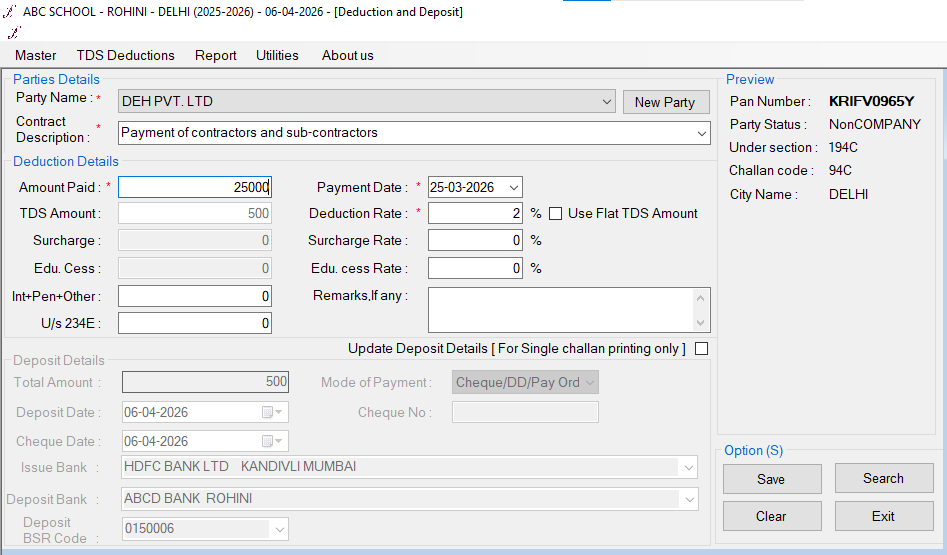
Task: Open the Mode of Payment dropdown
Action: pos(590,382)
